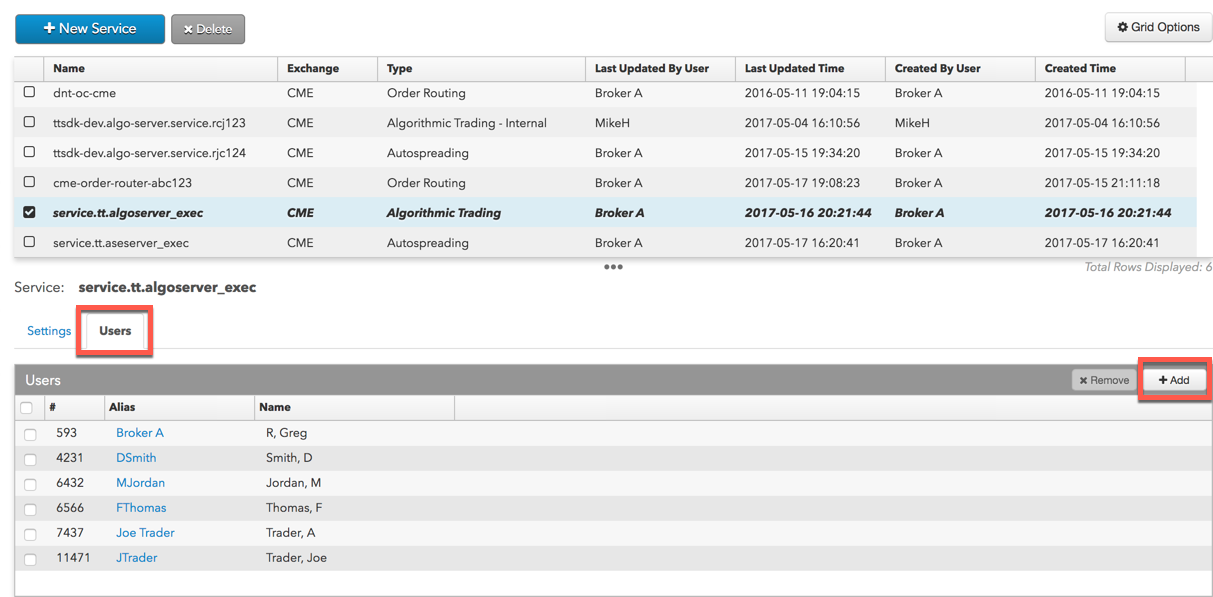Image resolution: width=1213 pixels, height=597 pixels.
Task: Click the Delete service button
Action: pyautogui.click(x=208, y=29)
